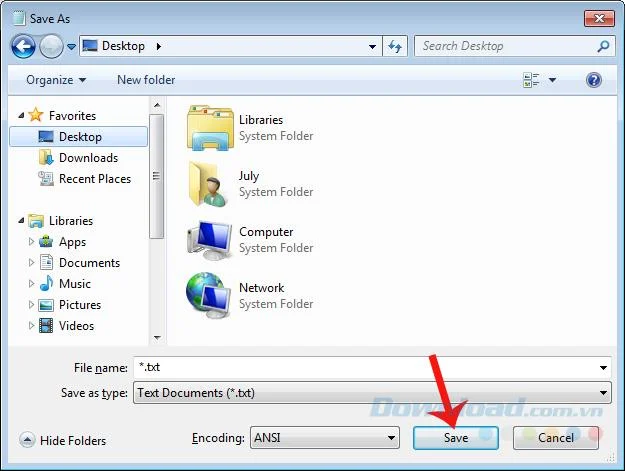Hide Folders using the round arrow icon
The width and height of the screenshot is (625, 471).
(x=27, y=440)
